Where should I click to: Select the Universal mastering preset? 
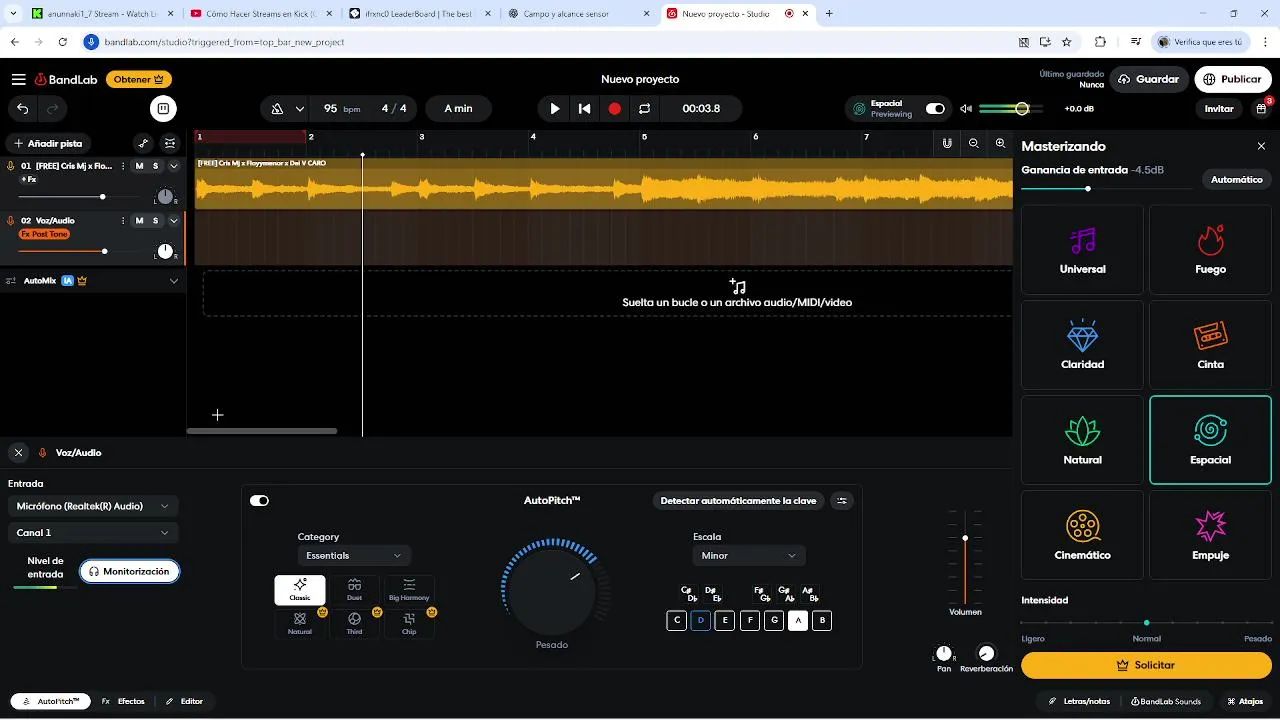[1082, 250]
